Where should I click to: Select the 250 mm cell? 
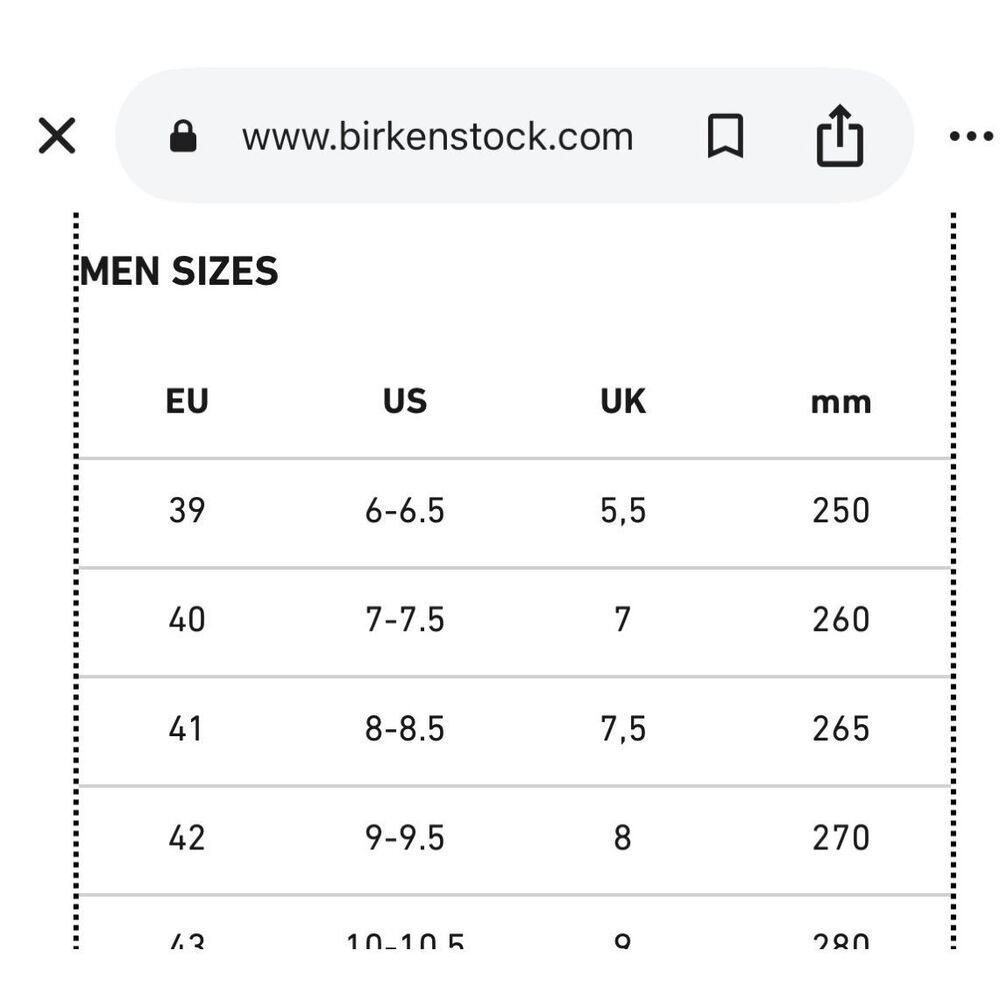841,511
